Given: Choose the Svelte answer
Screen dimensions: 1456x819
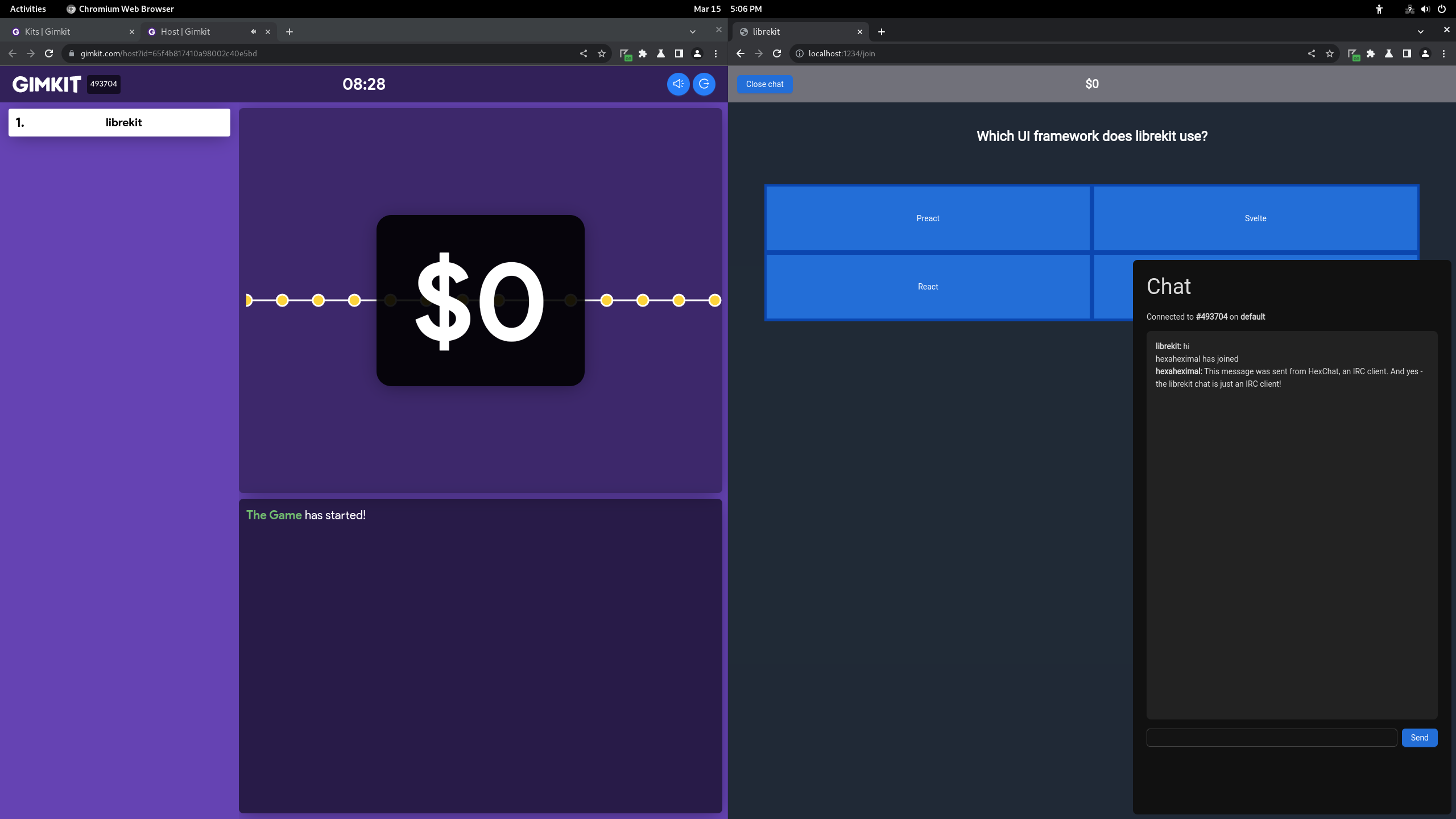Looking at the screenshot, I should tap(1255, 218).
